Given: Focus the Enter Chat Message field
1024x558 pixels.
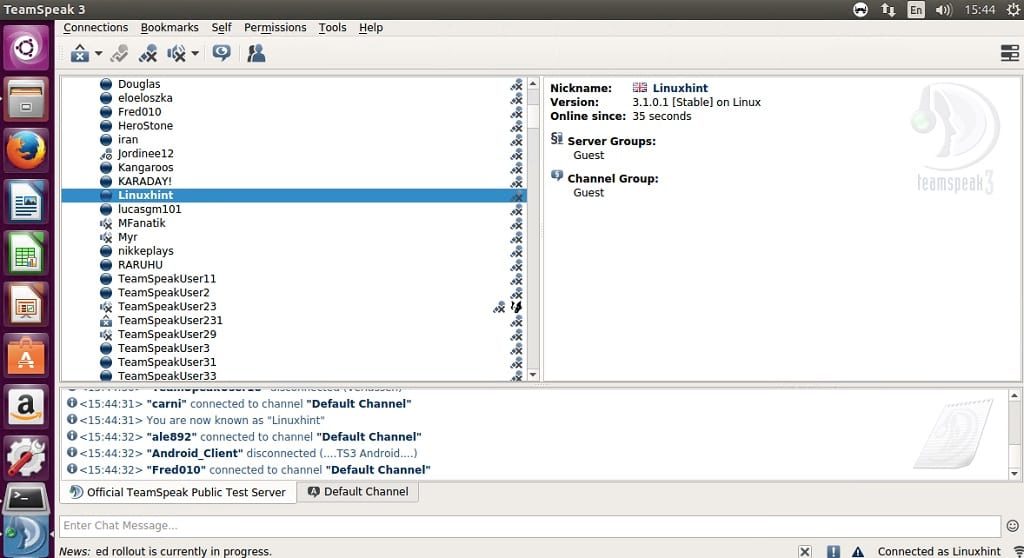Looking at the screenshot, I should [530, 525].
